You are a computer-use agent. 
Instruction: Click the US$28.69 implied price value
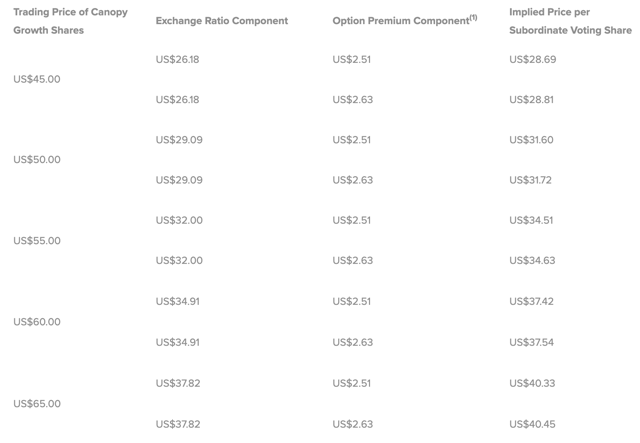(533, 60)
